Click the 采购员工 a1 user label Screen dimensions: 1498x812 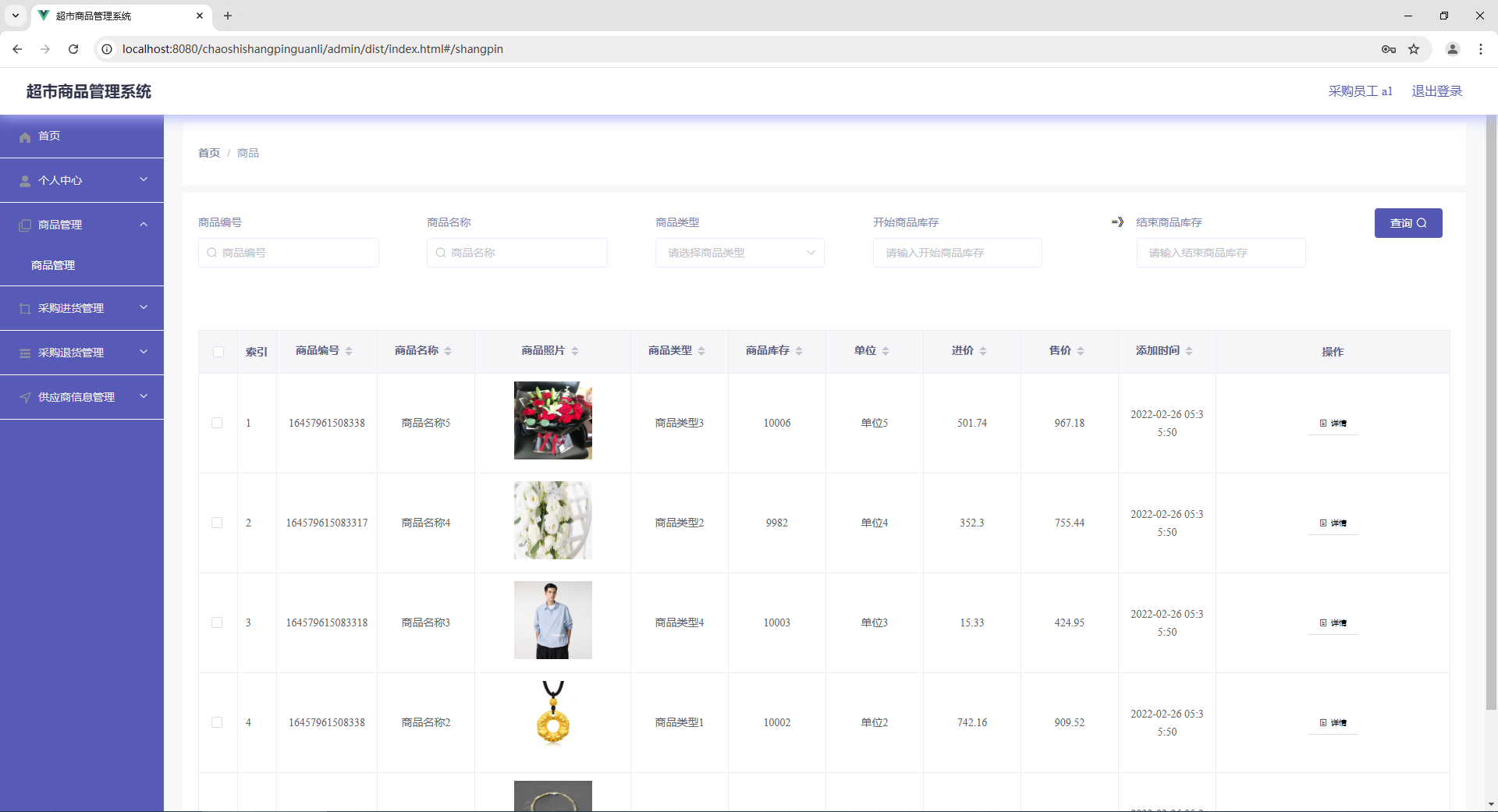coord(1361,91)
